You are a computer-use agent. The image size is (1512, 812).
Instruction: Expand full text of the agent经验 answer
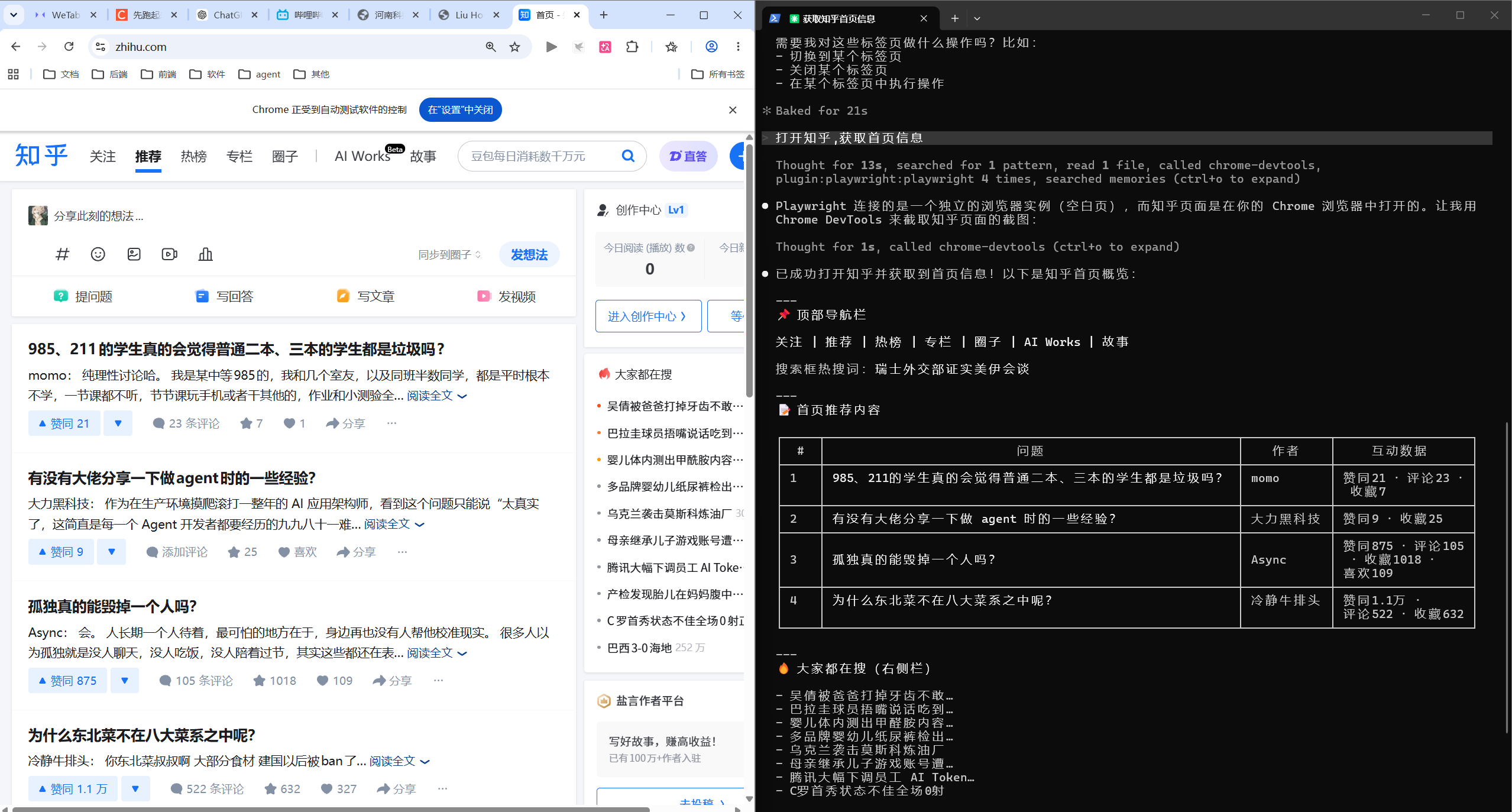click(394, 524)
